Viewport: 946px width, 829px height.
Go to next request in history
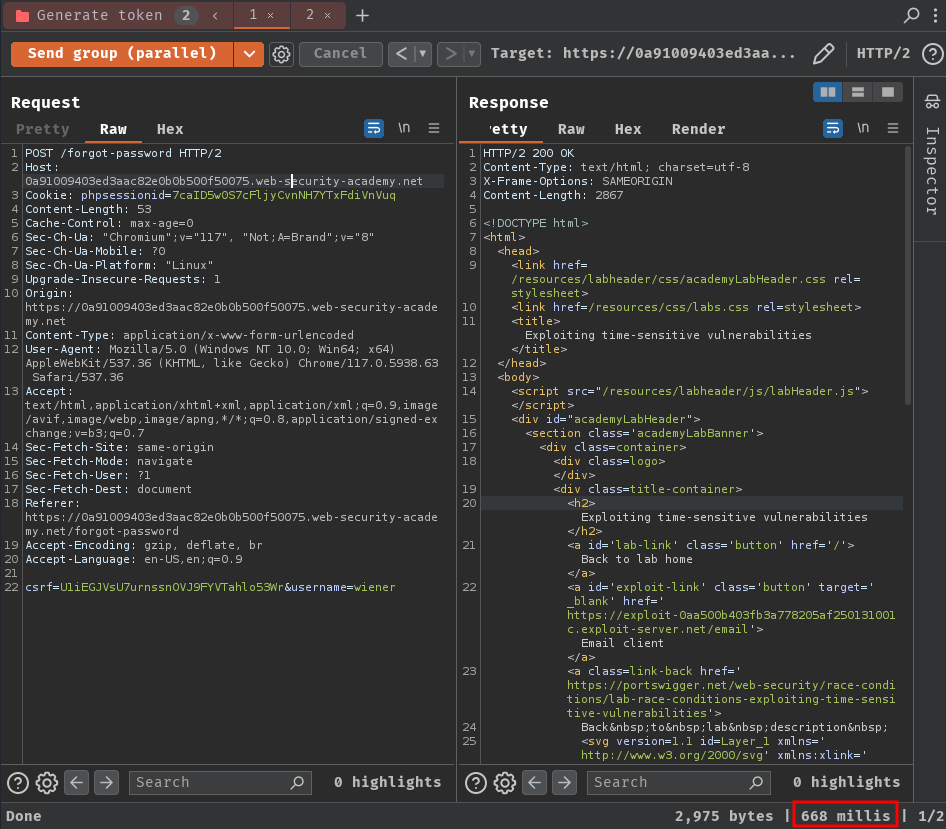[451, 54]
